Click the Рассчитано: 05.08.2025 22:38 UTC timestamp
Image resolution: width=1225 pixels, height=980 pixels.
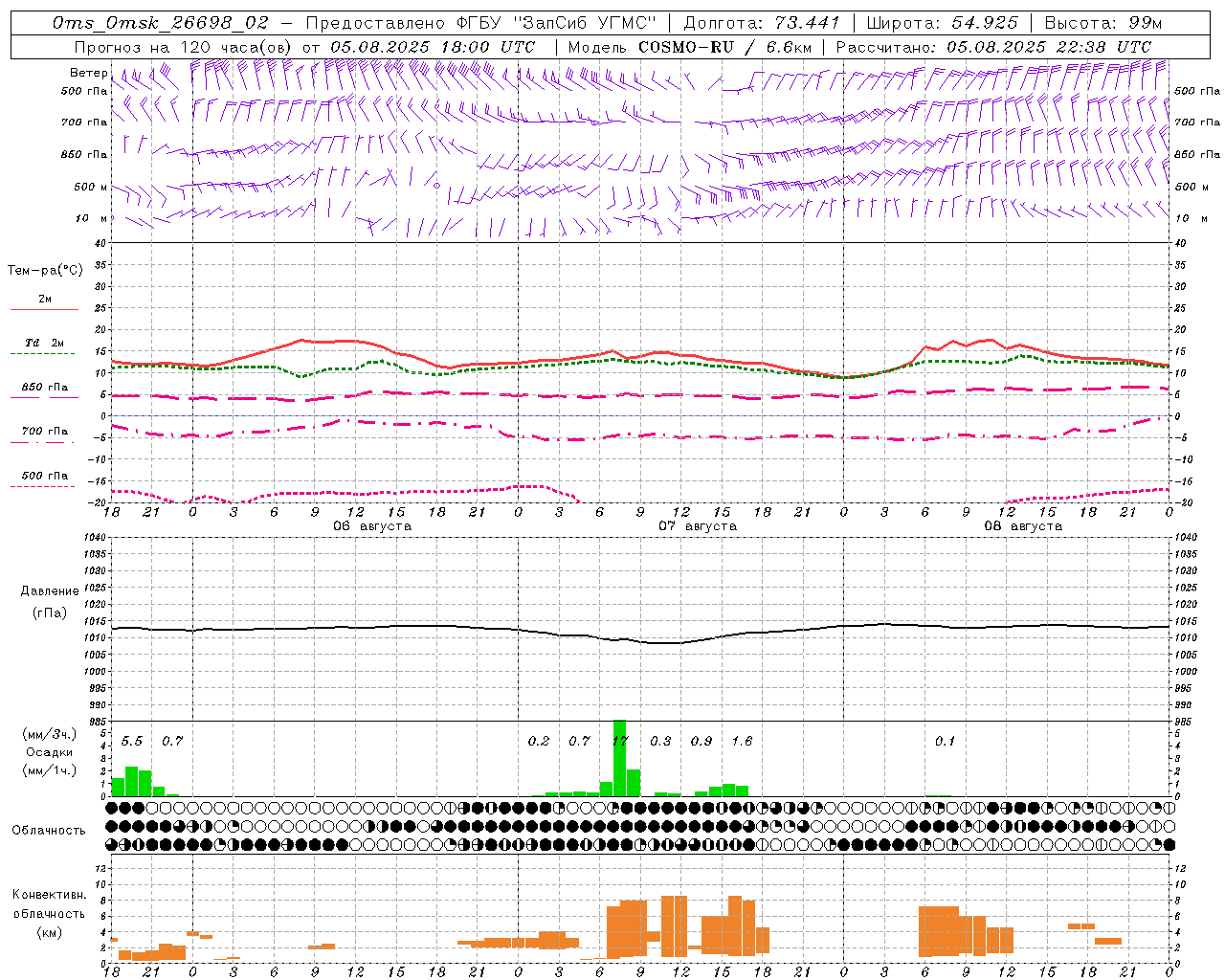click(993, 47)
